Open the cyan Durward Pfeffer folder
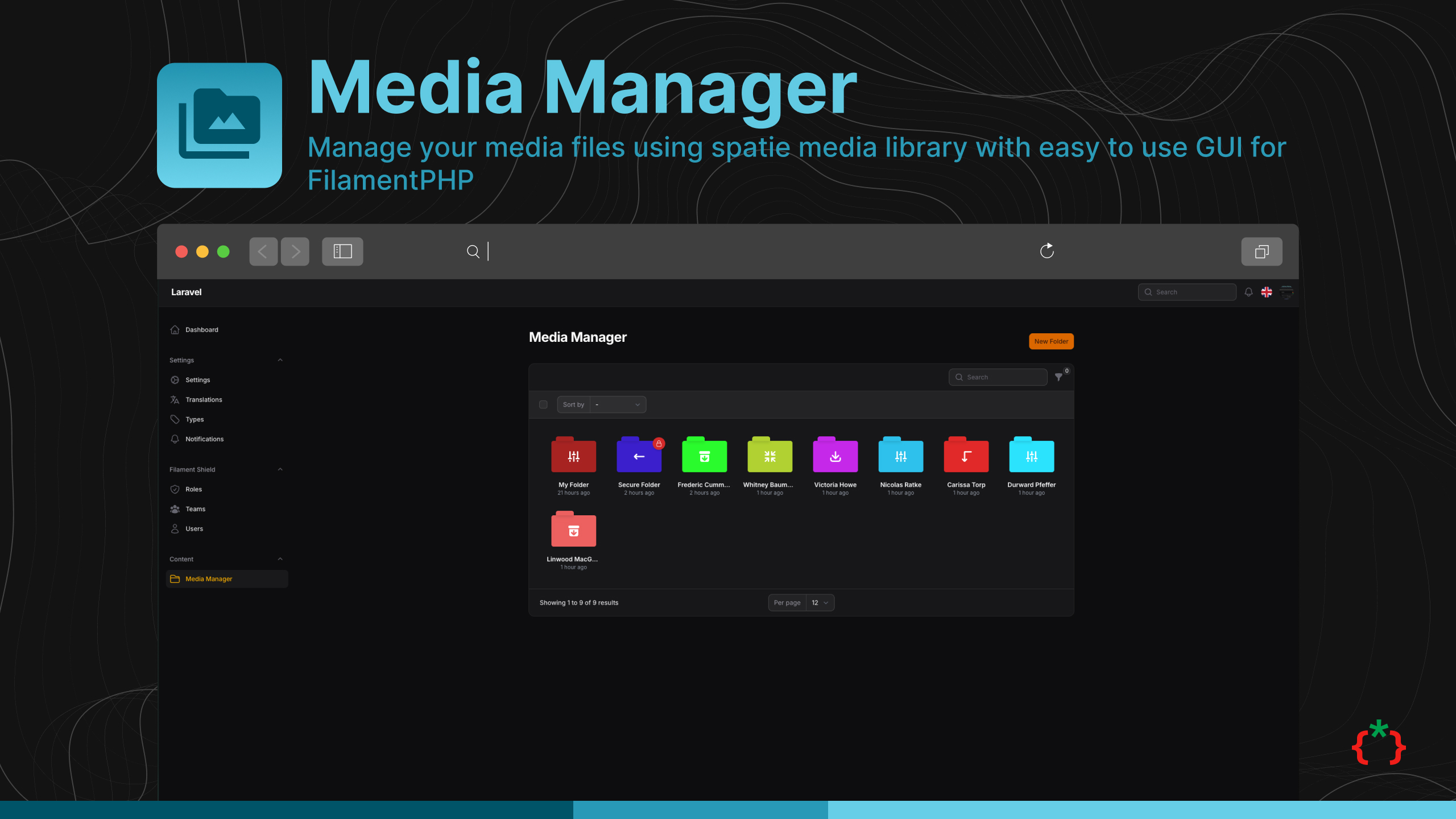This screenshot has height=819, width=1456. coord(1031,456)
